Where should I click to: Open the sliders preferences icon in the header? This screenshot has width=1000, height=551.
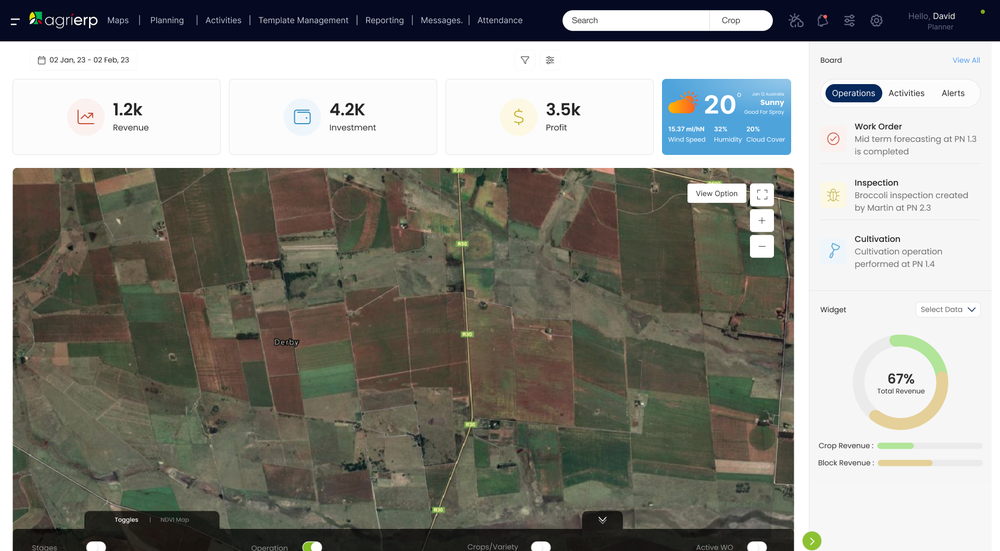[849, 20]
